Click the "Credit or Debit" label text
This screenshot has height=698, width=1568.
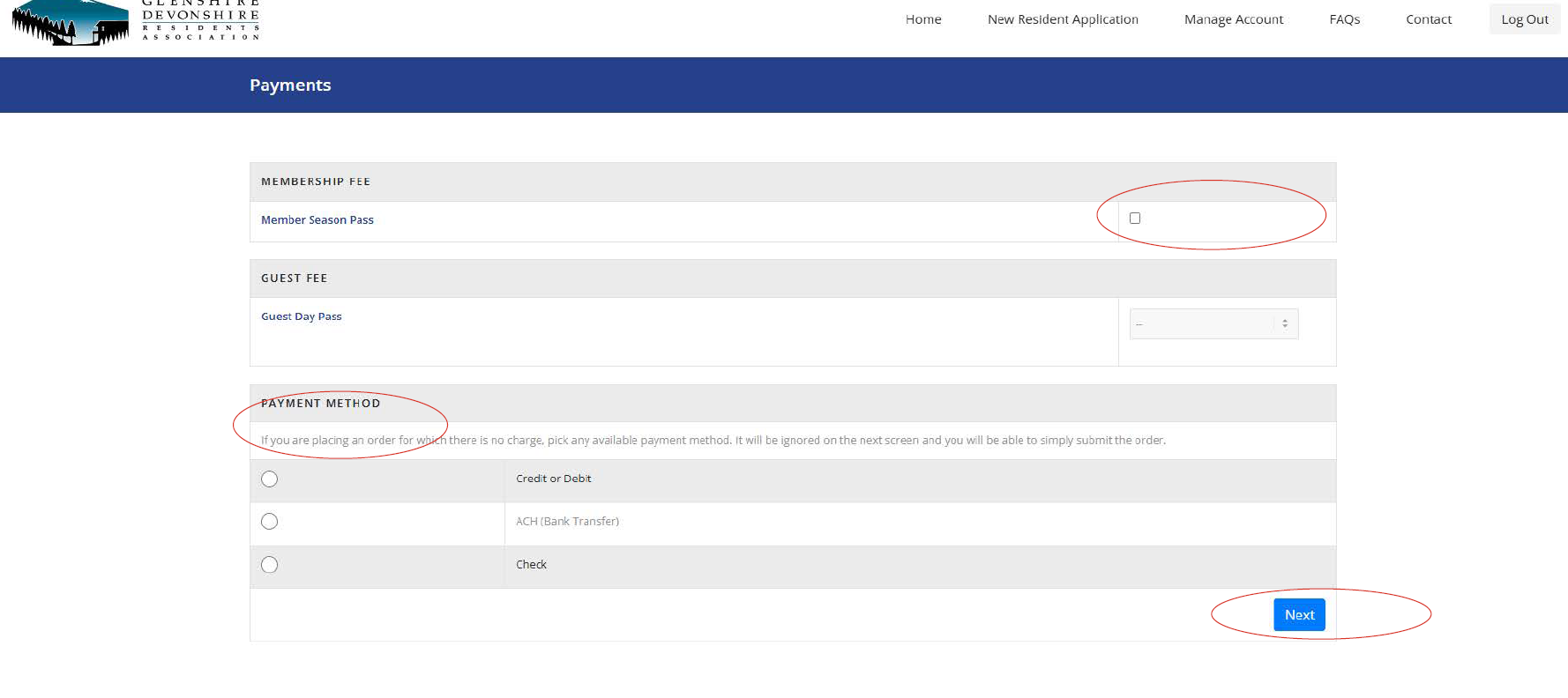(x=553, y=479)
